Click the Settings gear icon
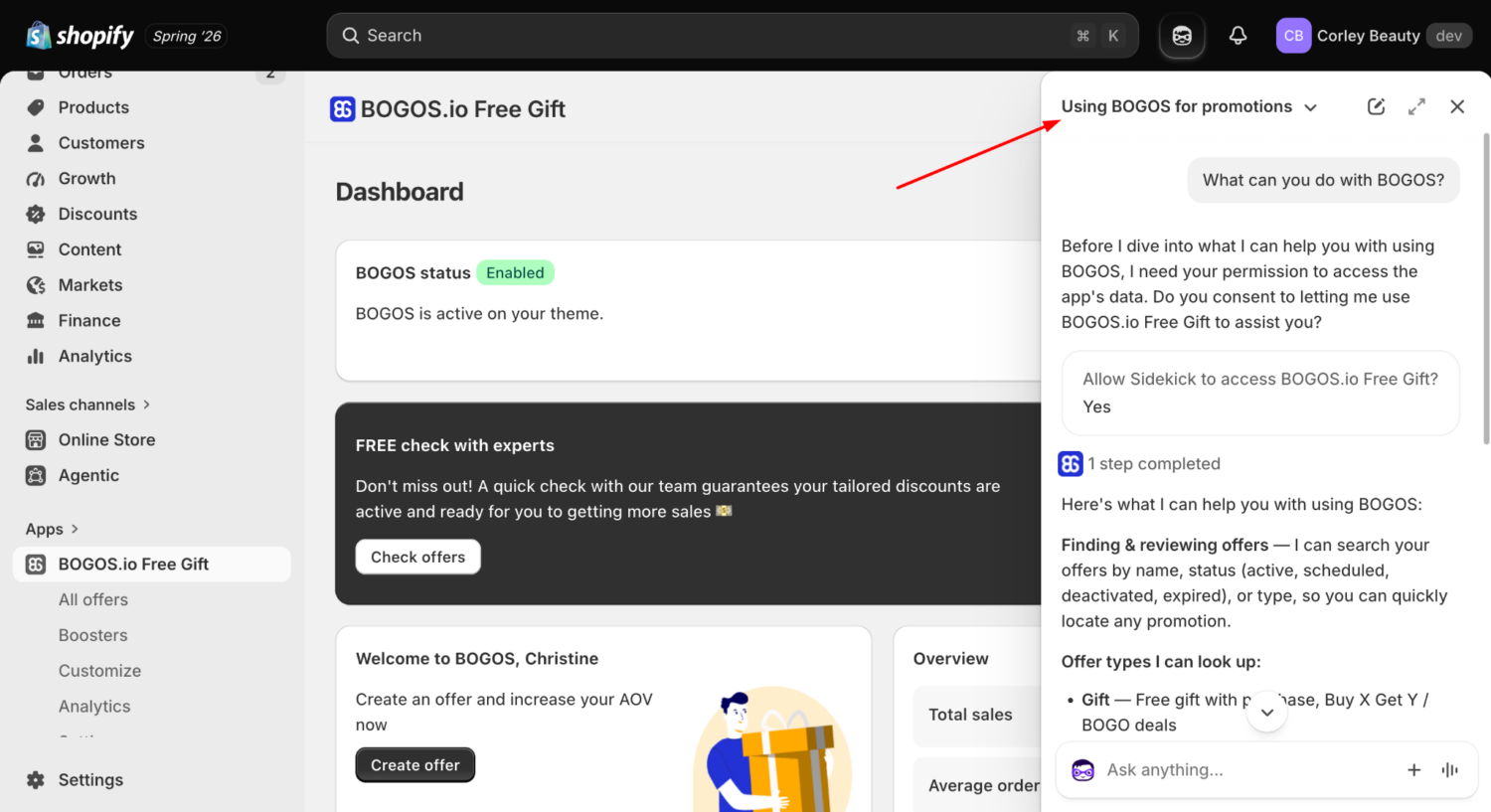The height and width of the screenshot is (812, 1491). [x=36, y=780]
